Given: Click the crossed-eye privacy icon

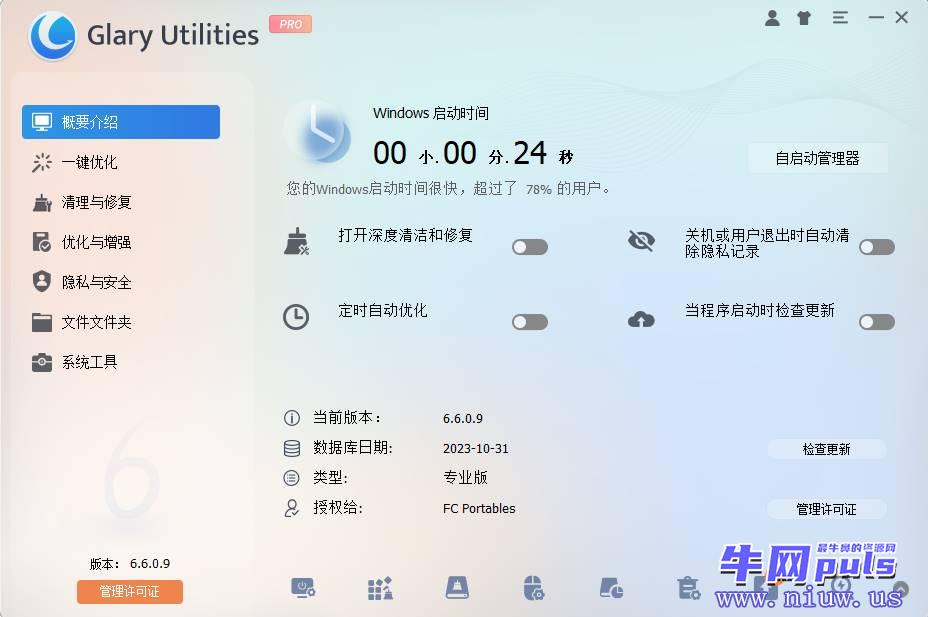Looking at the screenshot, I should (641, 241).
